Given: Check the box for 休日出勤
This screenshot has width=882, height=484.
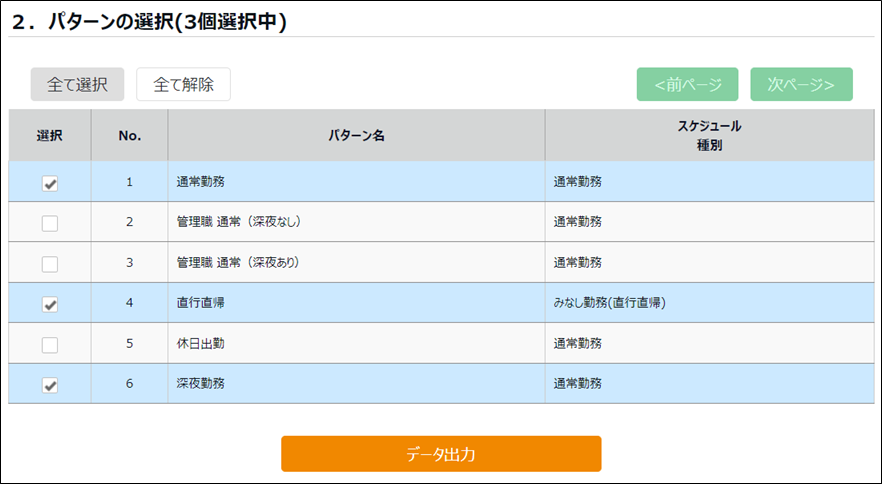Looking at the screenshot, I should point(50,345).
